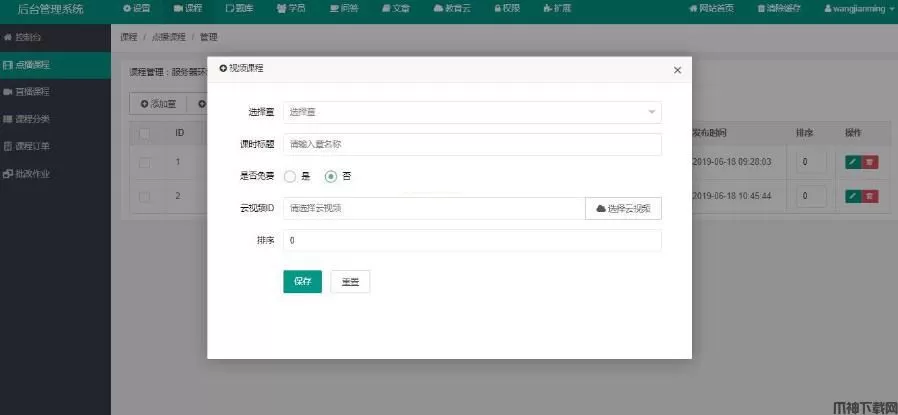This screenshot has height=415, width=898.
Task: Click the 选择云视频 cloud button
Action: (623, 208)
